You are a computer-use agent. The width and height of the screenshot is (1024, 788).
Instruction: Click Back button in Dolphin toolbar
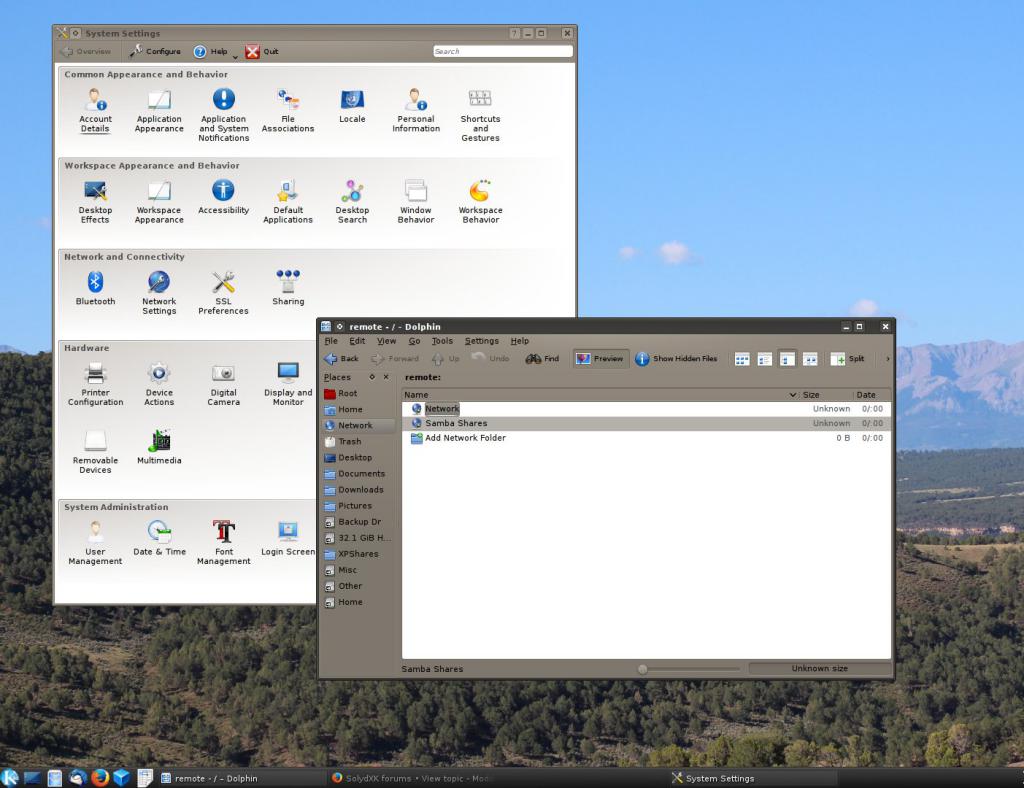pos(342,358)
